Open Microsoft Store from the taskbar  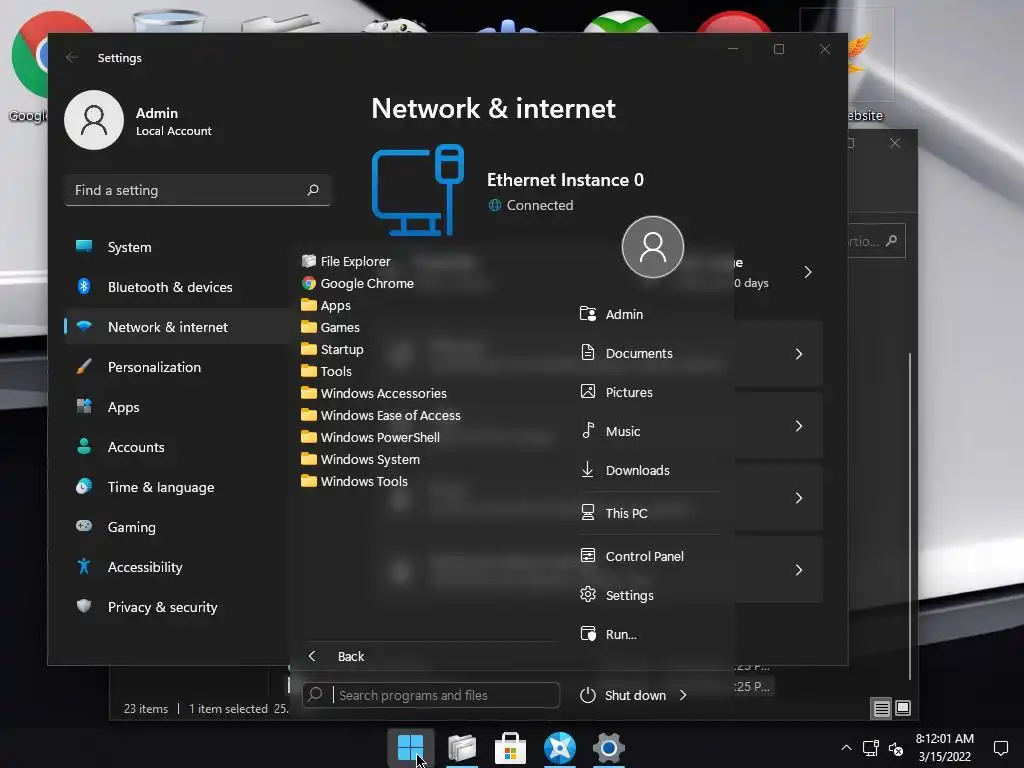[x=511, y=748]
